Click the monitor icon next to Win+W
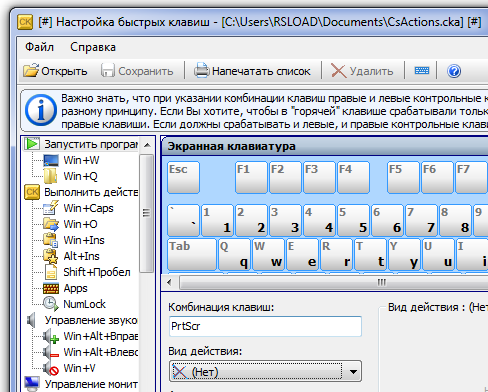 (x=51, y=160)
